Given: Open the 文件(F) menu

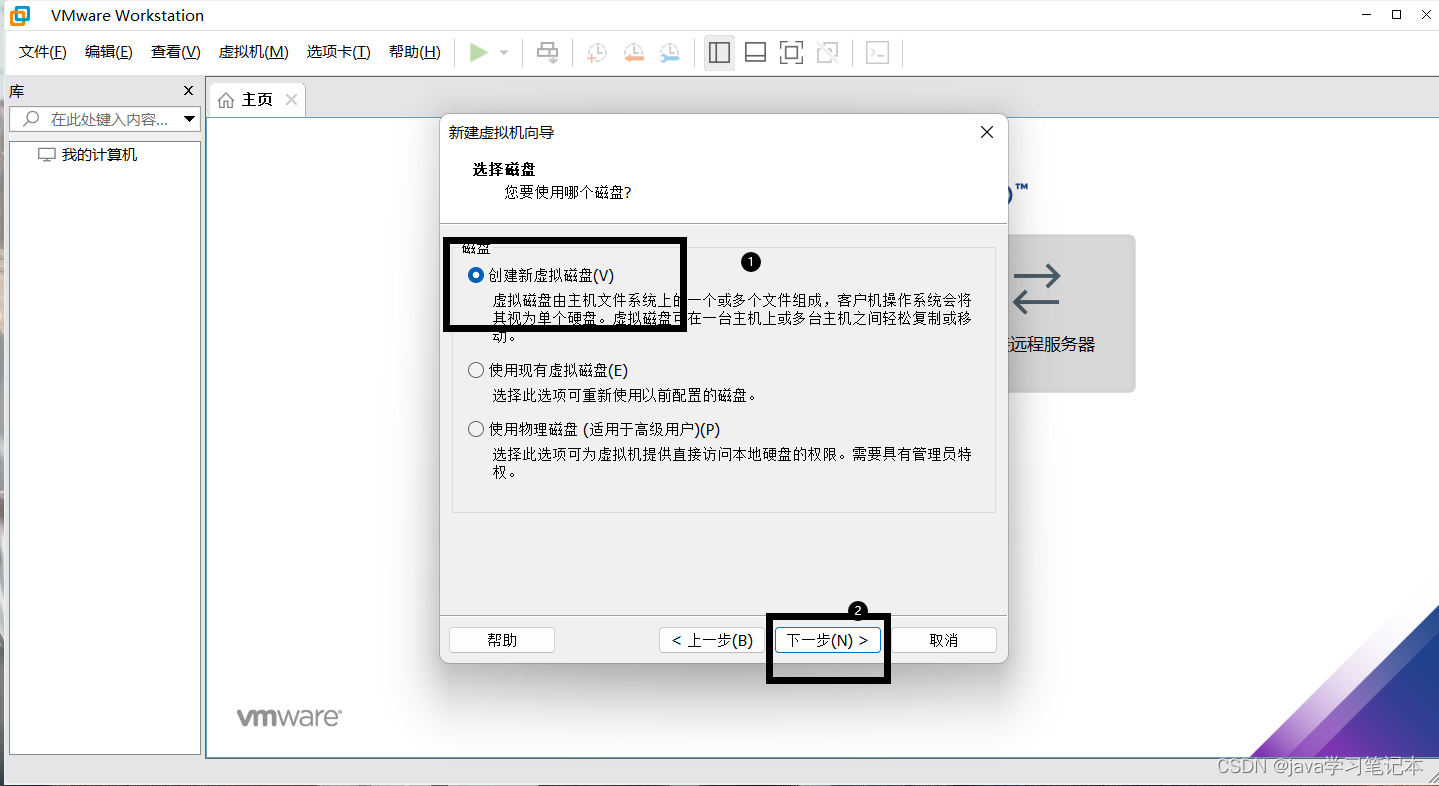Looking at the screenshot, I should point(43,52).
